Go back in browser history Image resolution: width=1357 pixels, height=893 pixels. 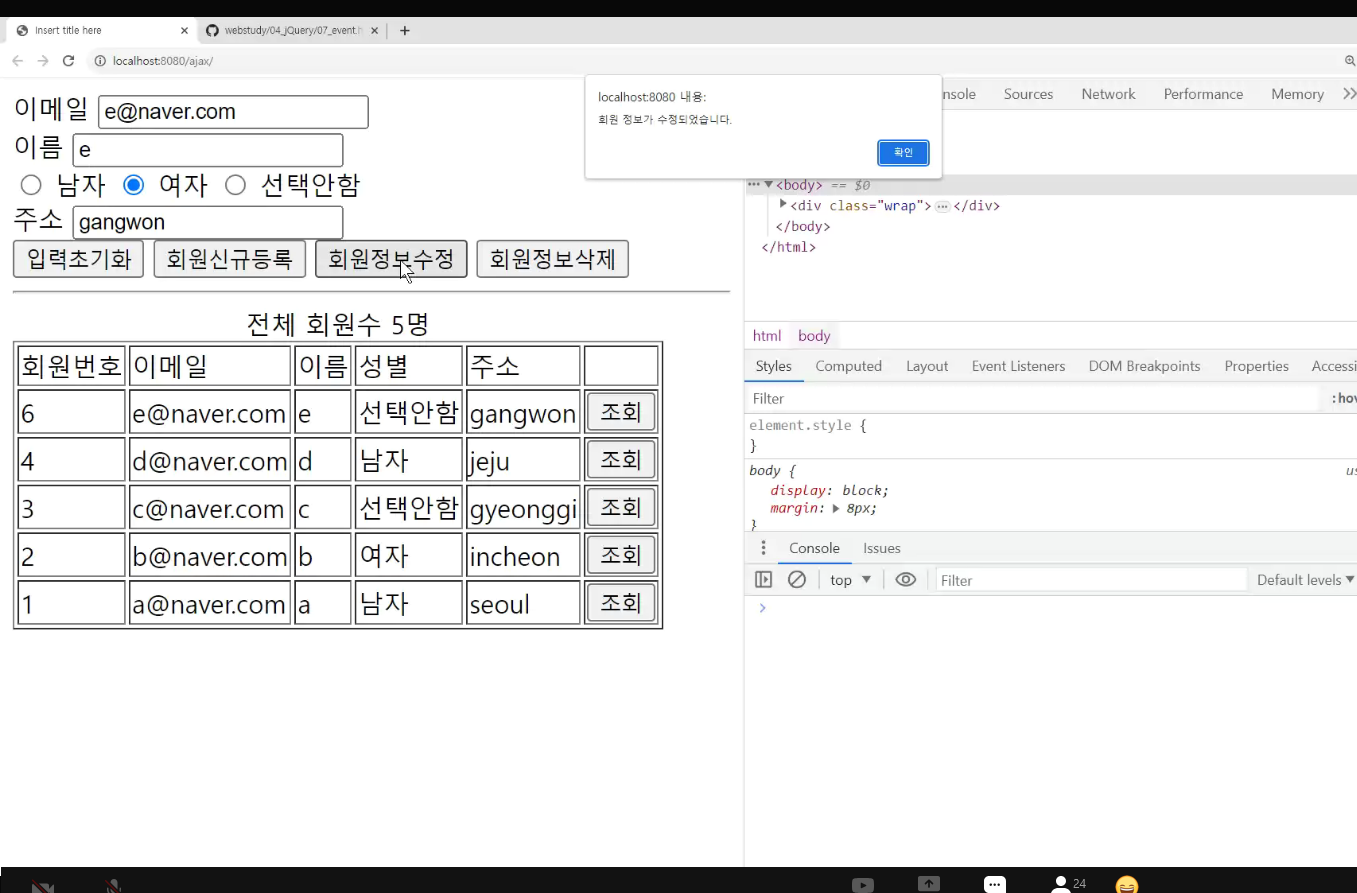[17, 61]
